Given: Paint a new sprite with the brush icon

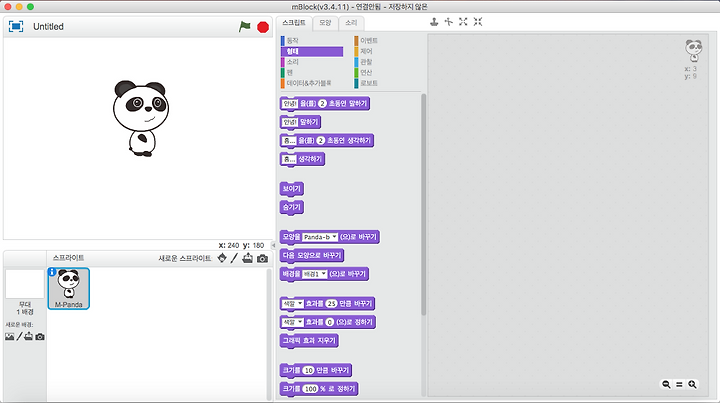Looking at the screenshot, I should pos(234,258).
